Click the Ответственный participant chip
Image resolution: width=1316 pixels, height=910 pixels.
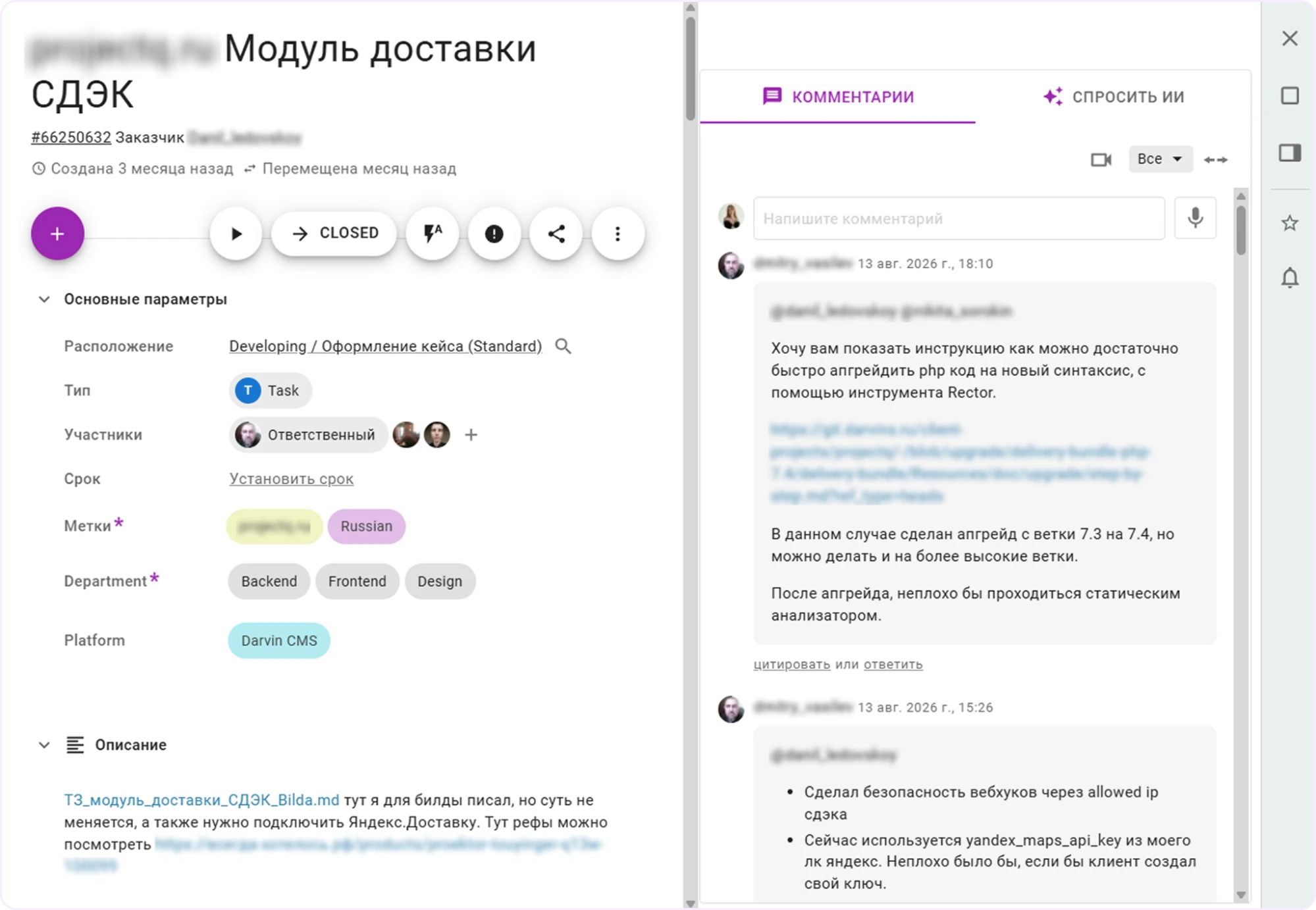click(x=308, y=435)
